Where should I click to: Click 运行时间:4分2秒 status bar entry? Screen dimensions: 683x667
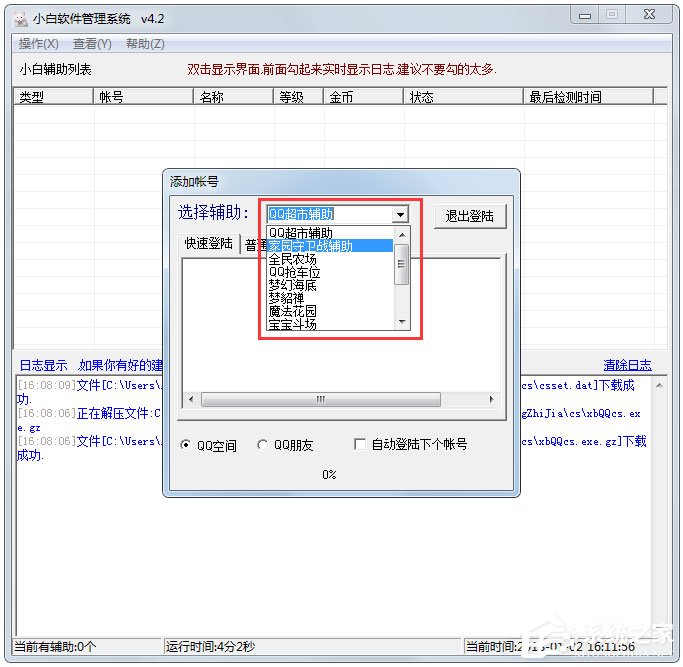[312, 647]
